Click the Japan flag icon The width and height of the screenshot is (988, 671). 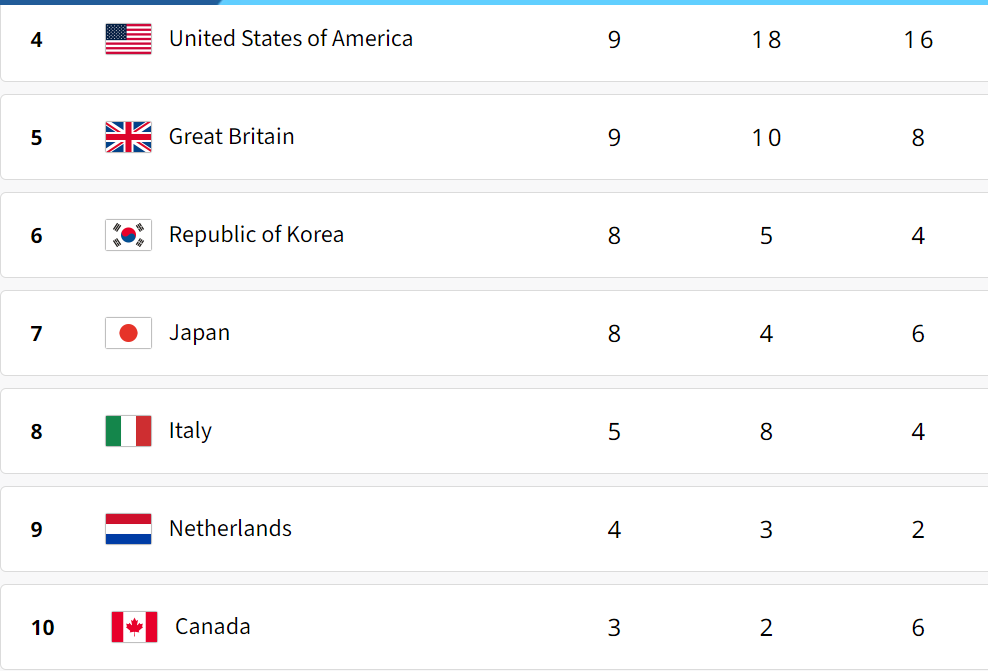tap(129, 333)
